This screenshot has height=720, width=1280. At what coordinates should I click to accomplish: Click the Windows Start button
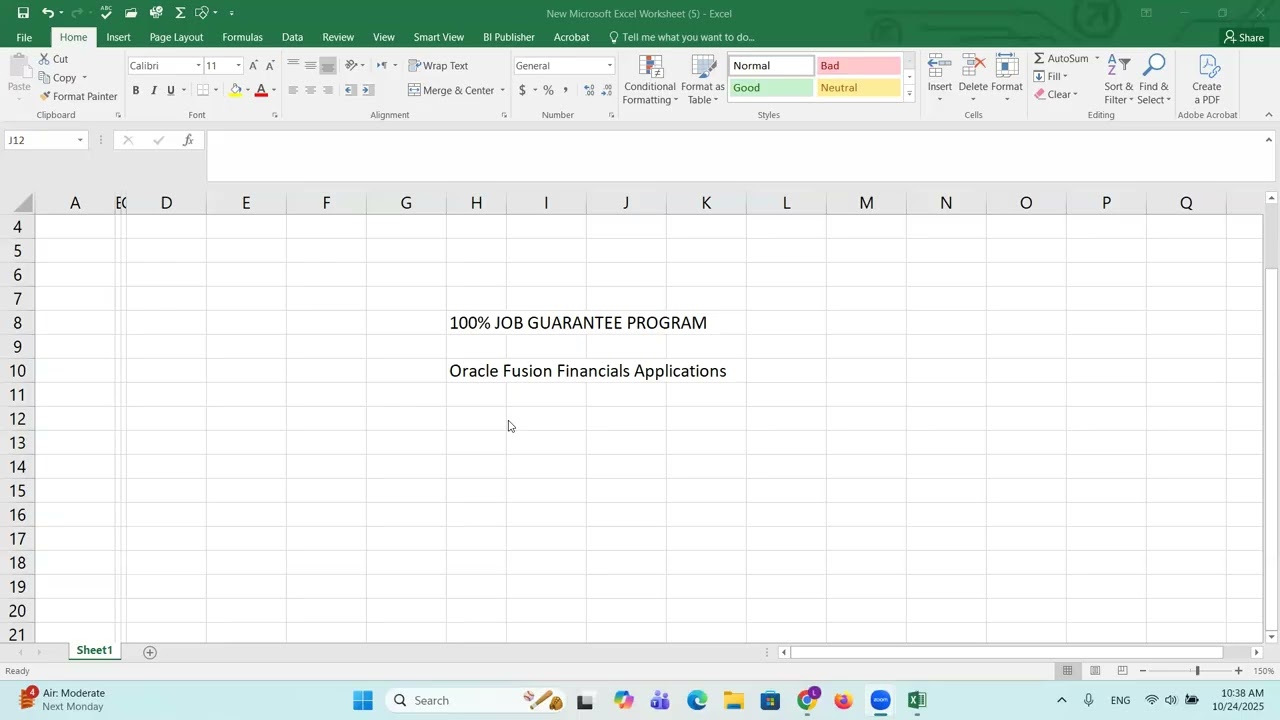(363, 700)
